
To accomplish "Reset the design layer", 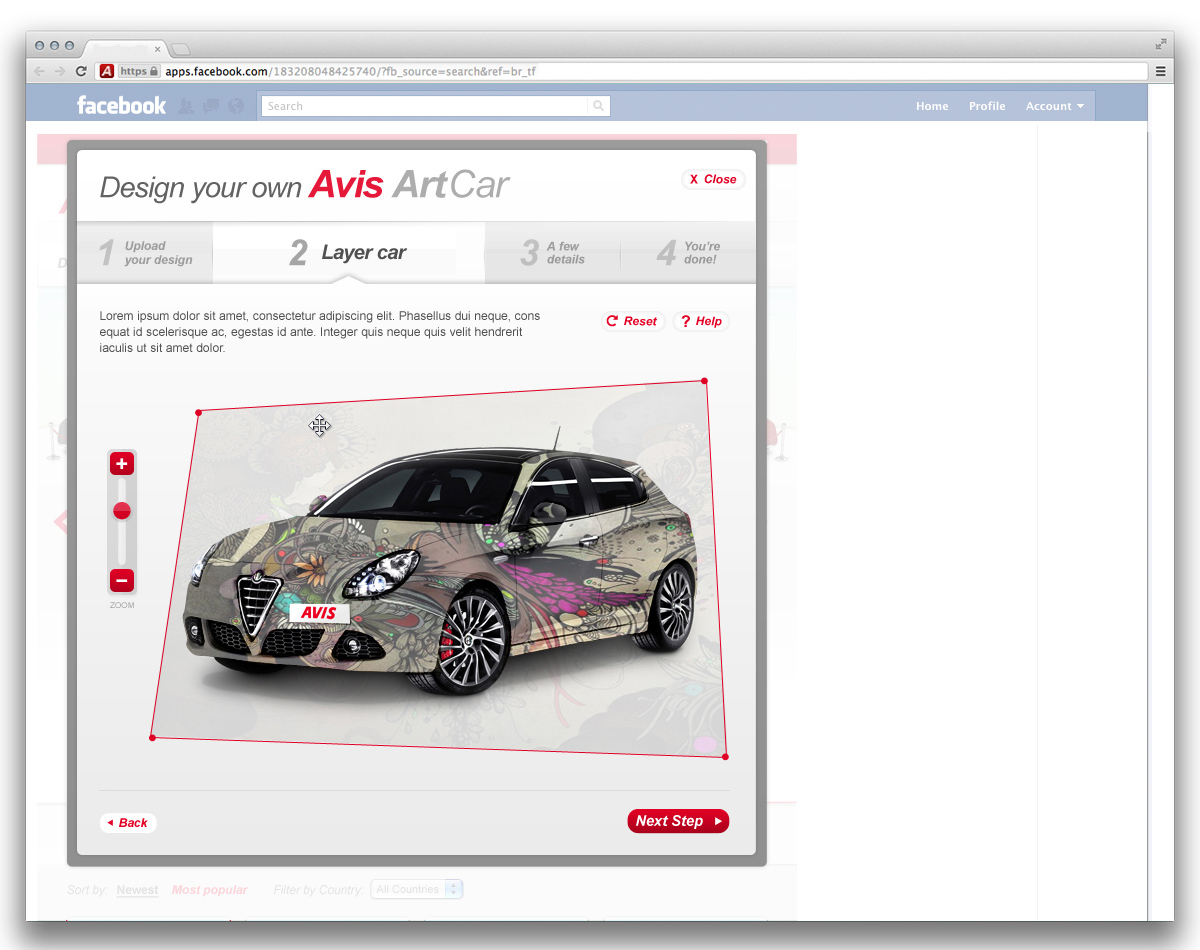I will (632, 321).
